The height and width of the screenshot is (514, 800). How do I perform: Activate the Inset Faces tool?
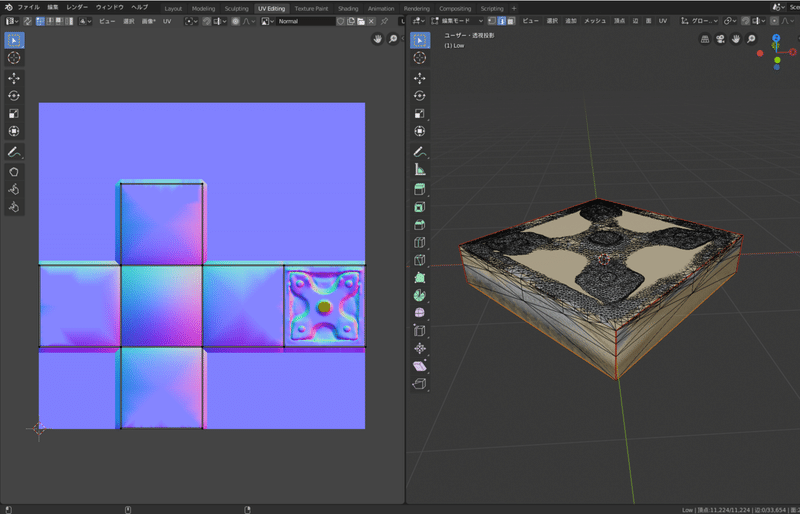(x=419, y=207)
